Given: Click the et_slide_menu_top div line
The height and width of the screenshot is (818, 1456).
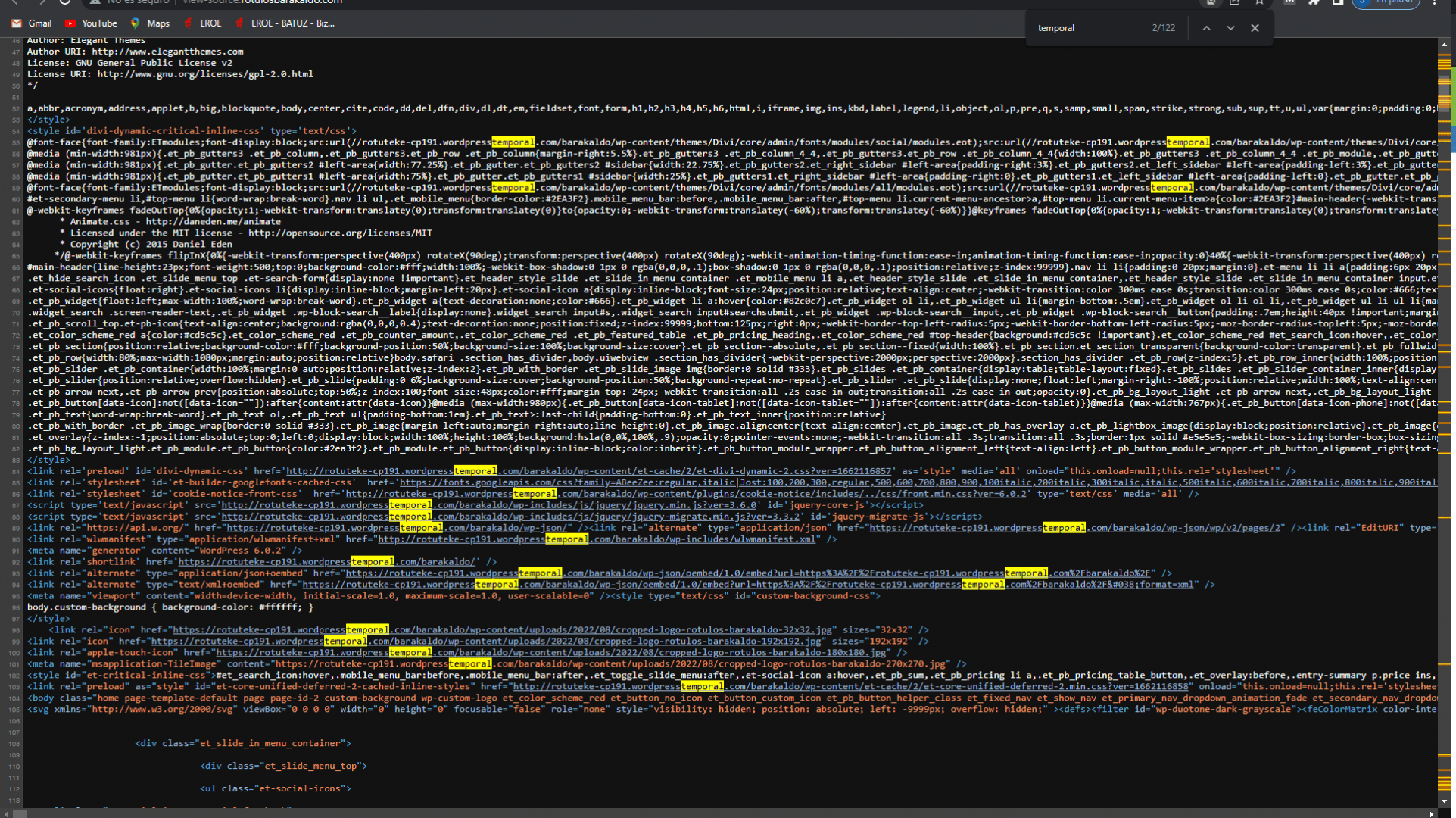Looking at the screenshot, I should (x=284, y=766).
